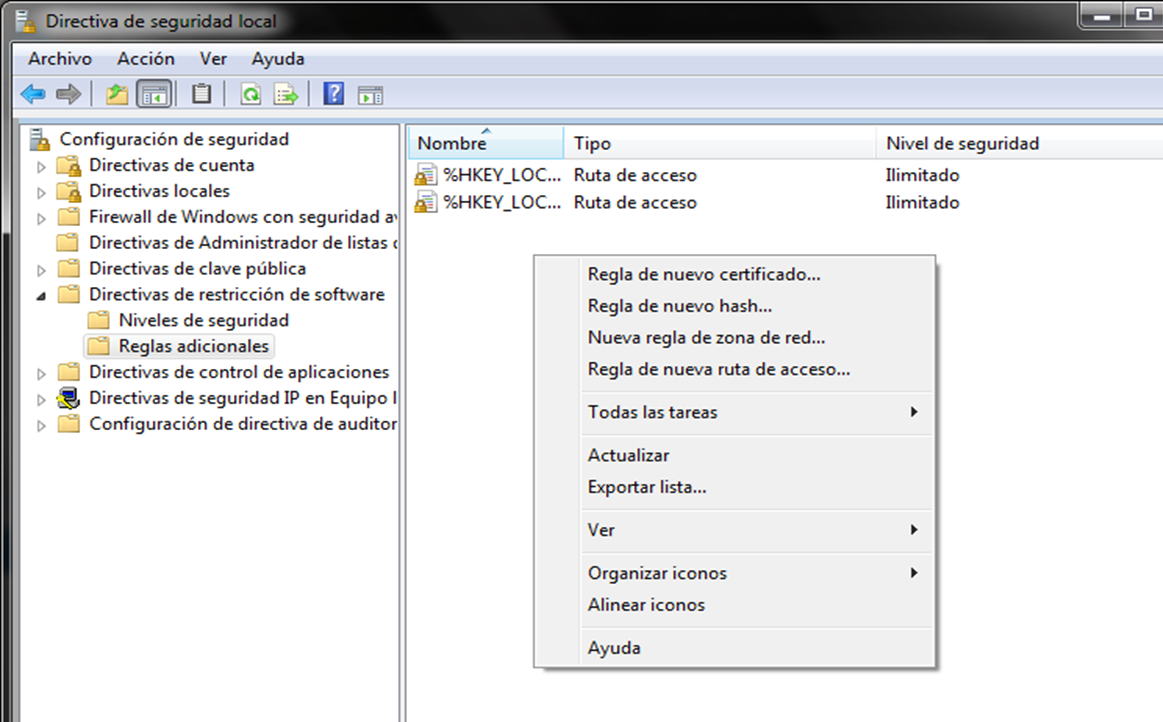Click the Export list toolbar icon
The height and width of the screenshot is (722, 1163).
[x=287, y=94]
